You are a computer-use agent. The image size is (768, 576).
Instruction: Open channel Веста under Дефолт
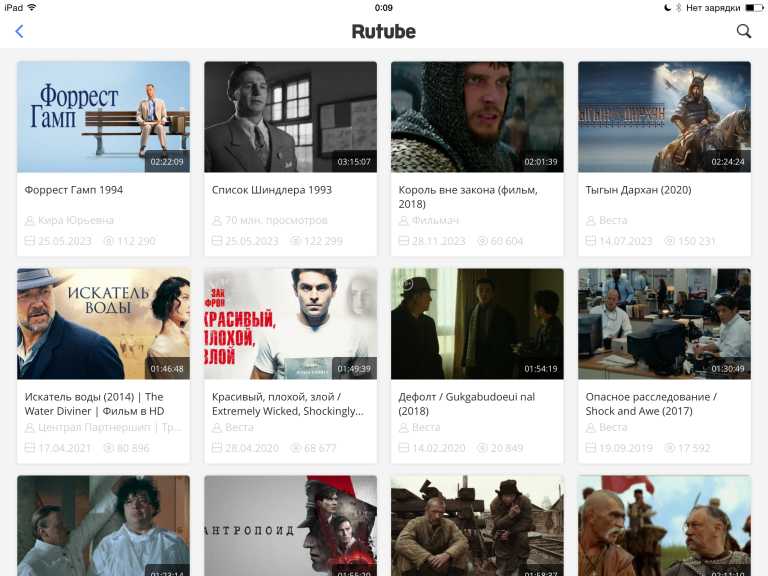point(426,428)
